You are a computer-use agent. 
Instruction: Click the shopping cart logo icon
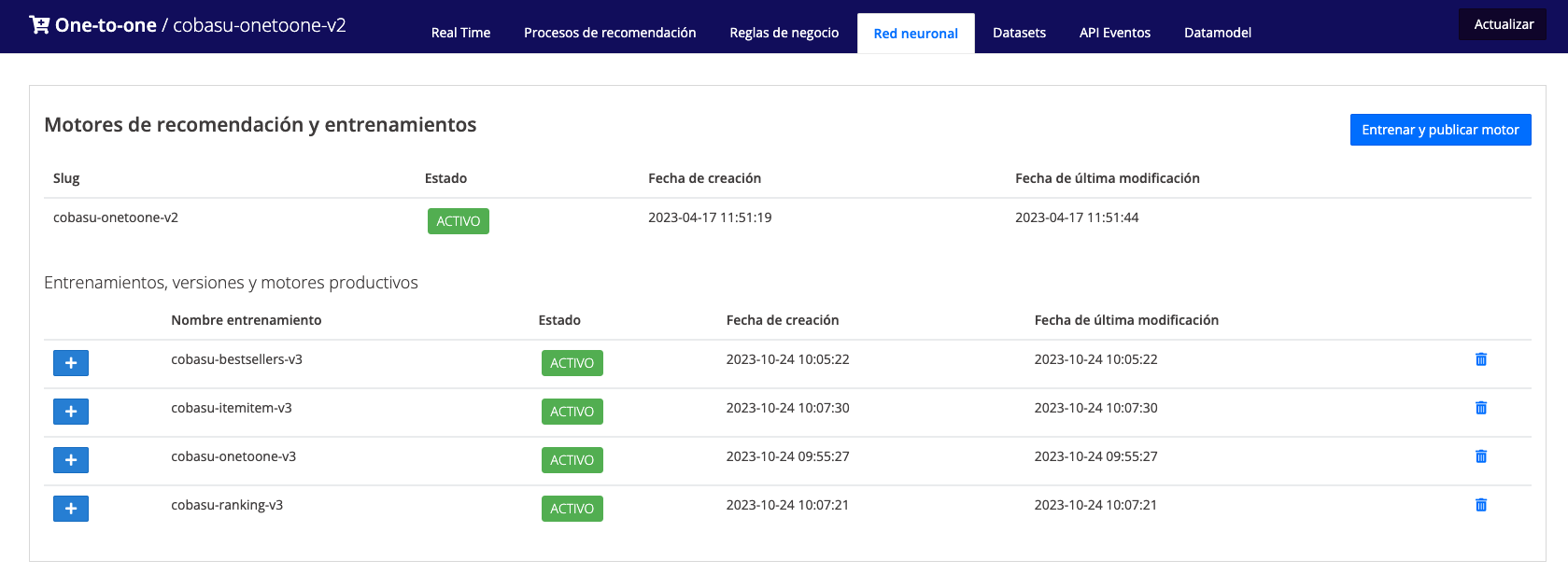coord(39,25)
